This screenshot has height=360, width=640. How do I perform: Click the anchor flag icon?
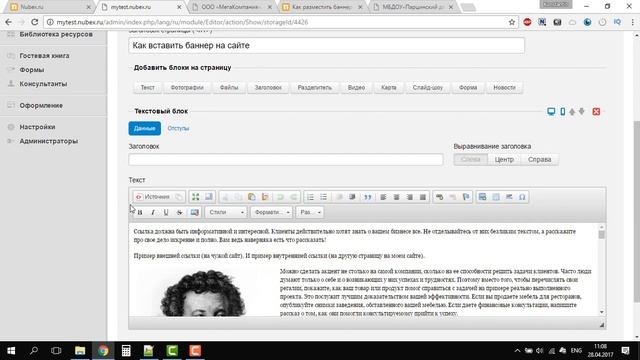tap(466, 197)
